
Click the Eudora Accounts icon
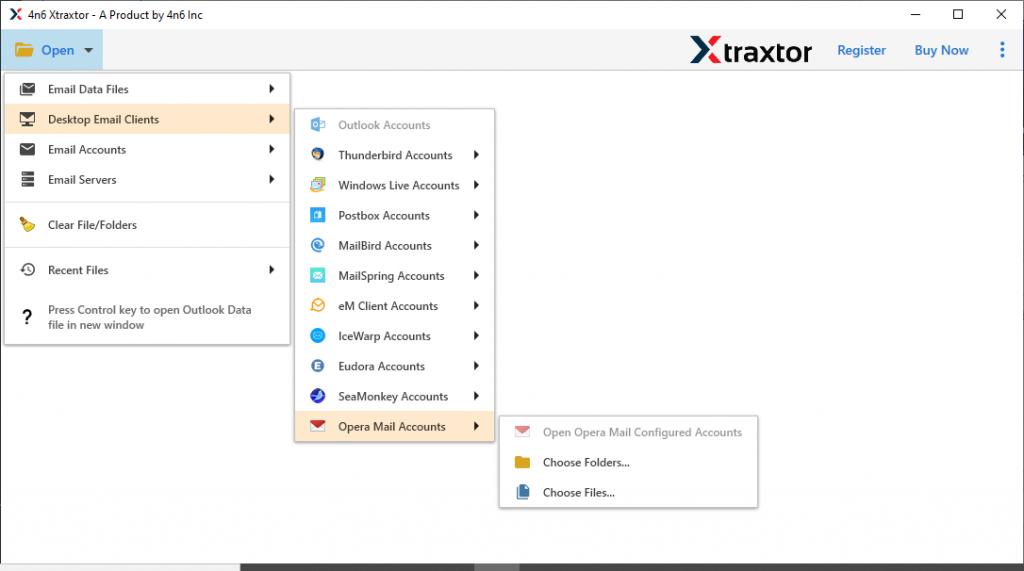pyautogui.click(x=318, y=366)
